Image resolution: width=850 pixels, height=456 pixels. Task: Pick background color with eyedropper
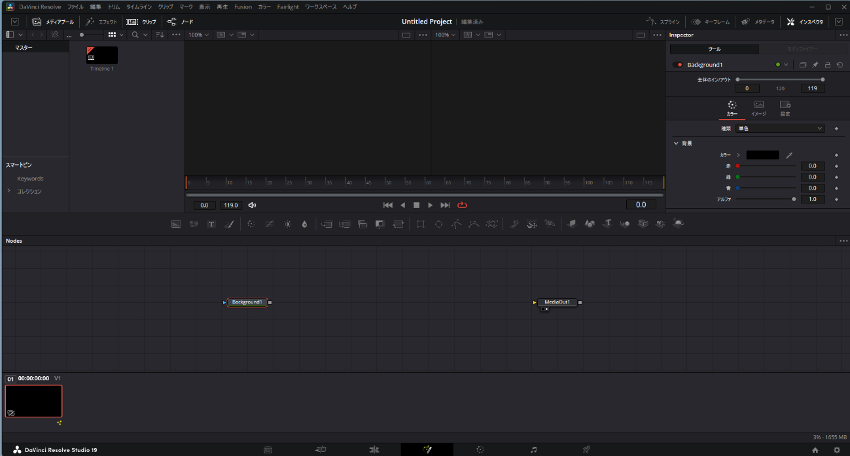(789, 155)
